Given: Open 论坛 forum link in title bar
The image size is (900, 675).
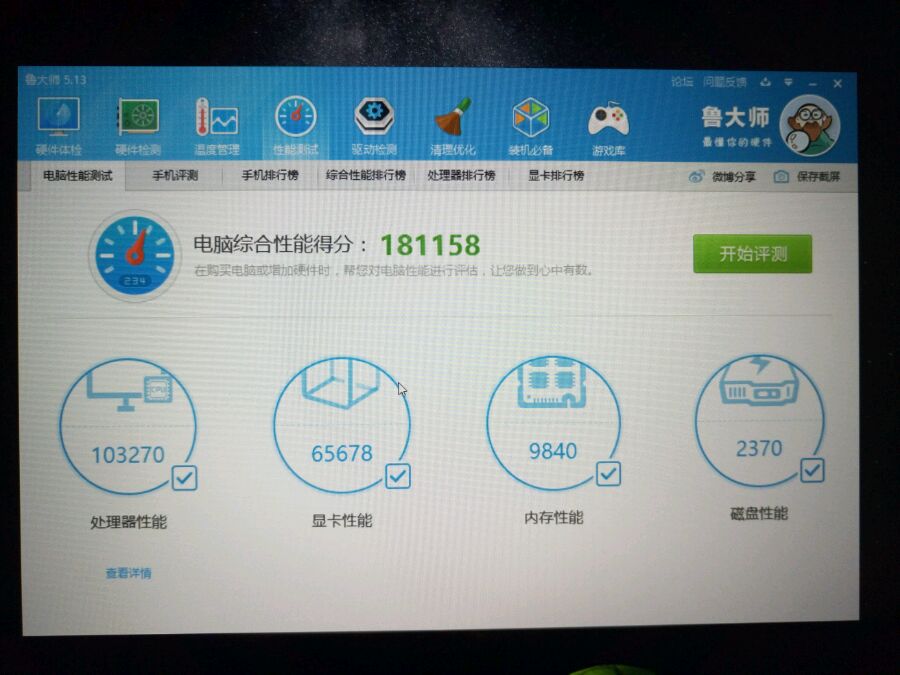Looking at the screenshot, I should coord(682,82).
